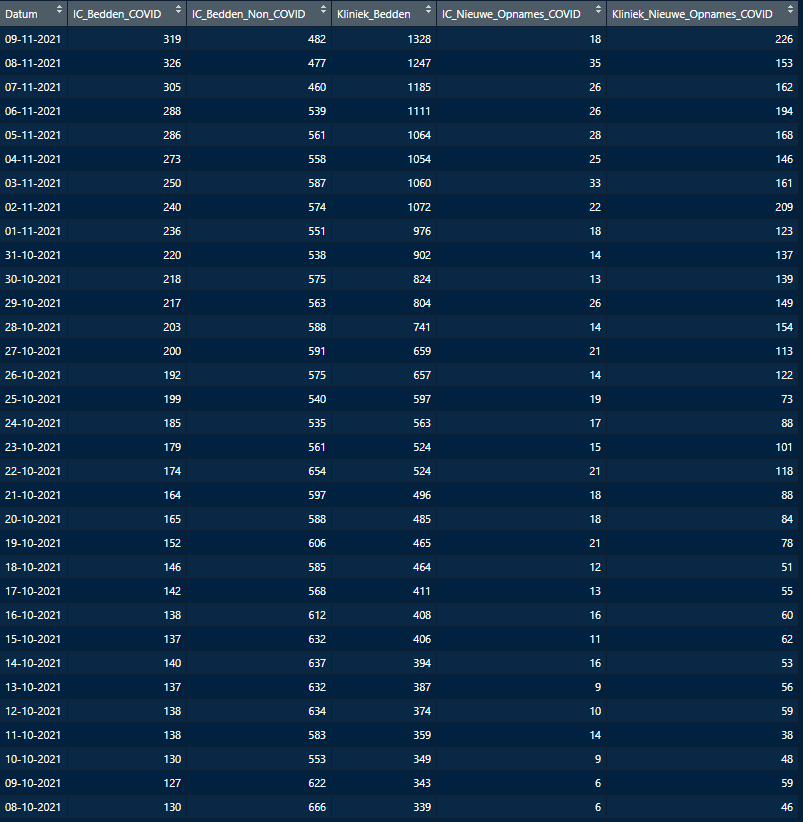Sort by IC_Bedden_Non_COVID column arrows
The height and width of the screenshot is (822, 803).
tap(323, 9)
